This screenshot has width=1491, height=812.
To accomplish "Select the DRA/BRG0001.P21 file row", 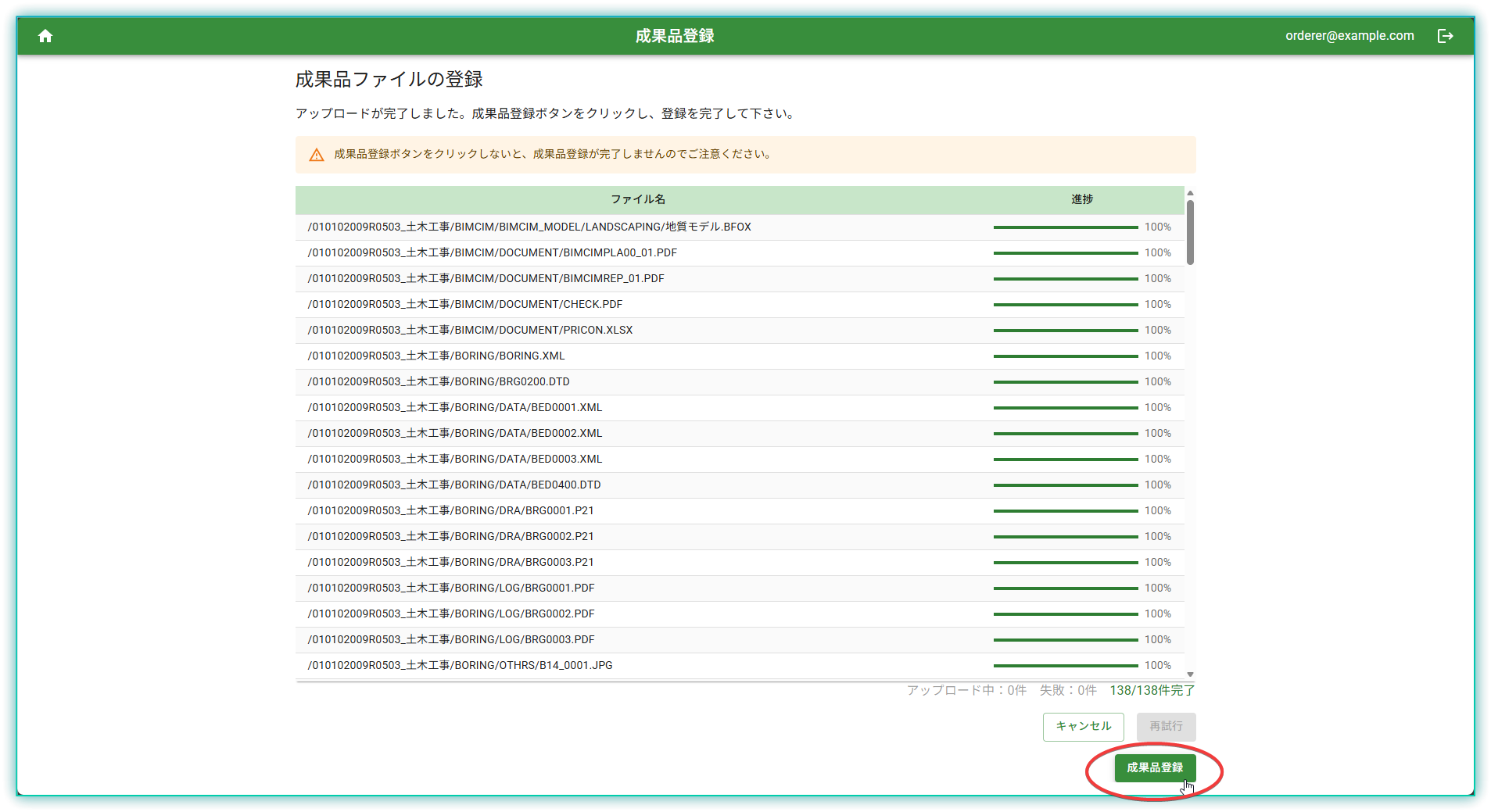I will (x=740, y=511).
